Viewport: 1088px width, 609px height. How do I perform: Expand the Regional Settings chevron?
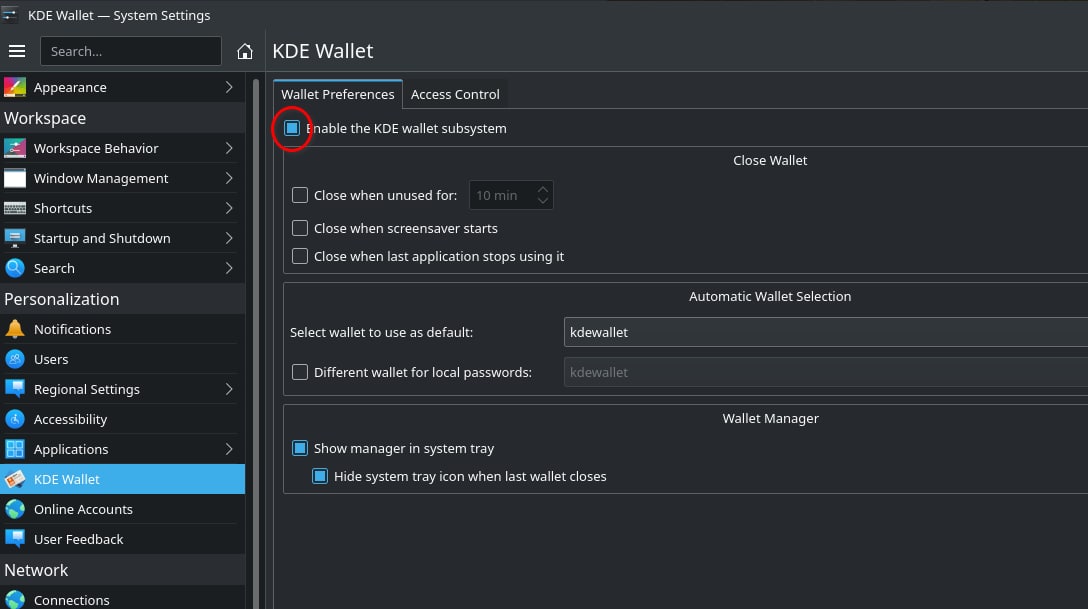coord(229,388)
